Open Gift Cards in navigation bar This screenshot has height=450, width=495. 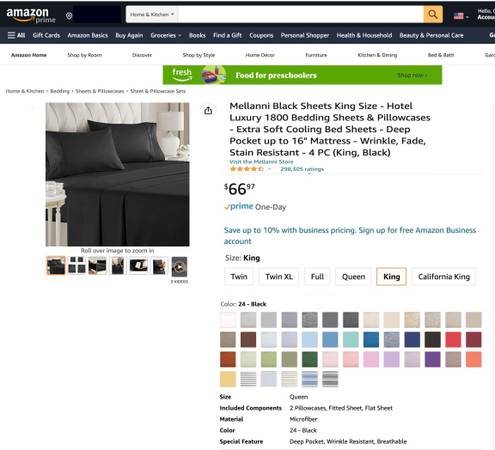(x=46, y=35)
